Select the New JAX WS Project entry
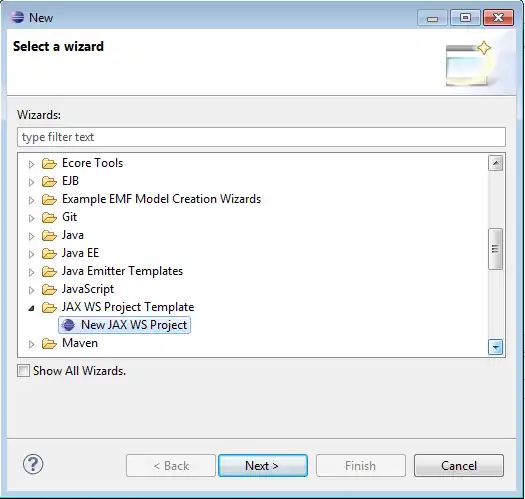 (125, 325)
